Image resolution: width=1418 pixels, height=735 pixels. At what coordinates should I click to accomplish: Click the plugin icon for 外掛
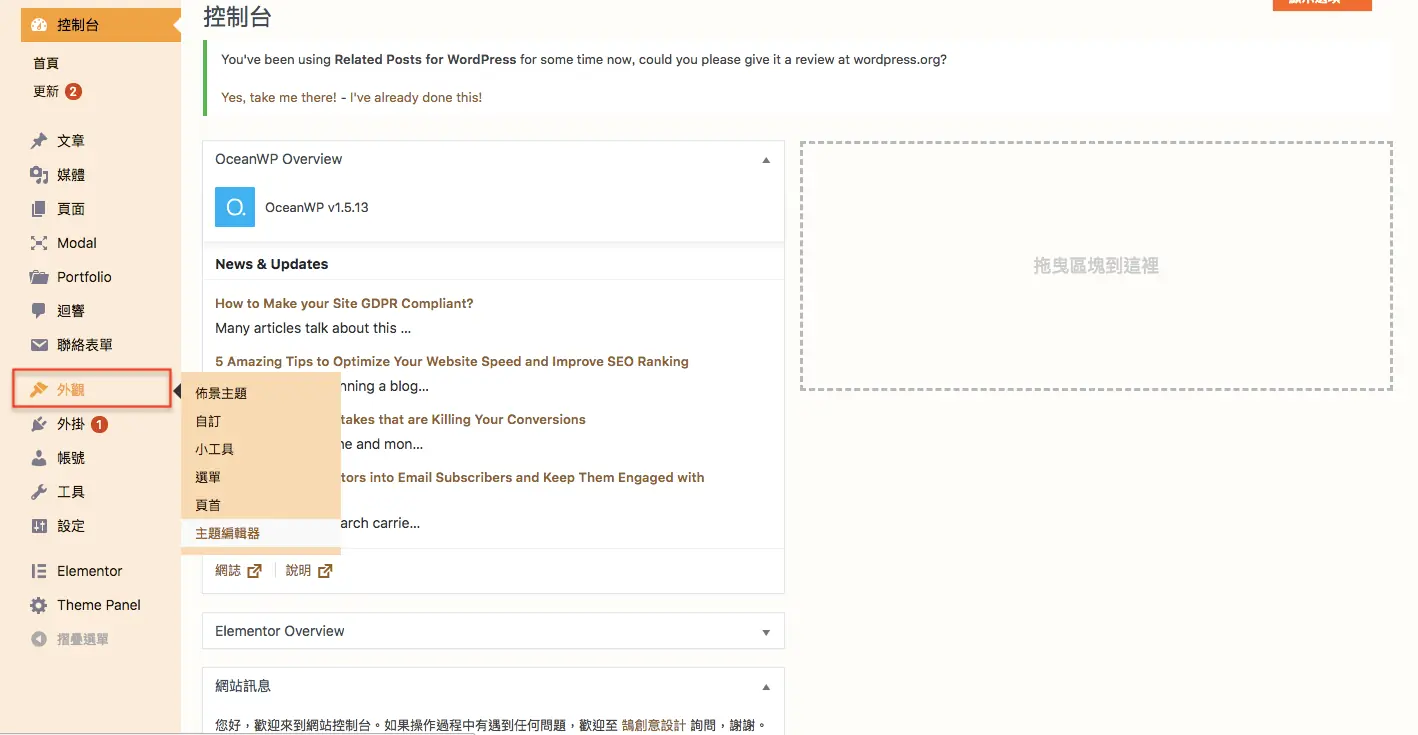pos(39,424)
